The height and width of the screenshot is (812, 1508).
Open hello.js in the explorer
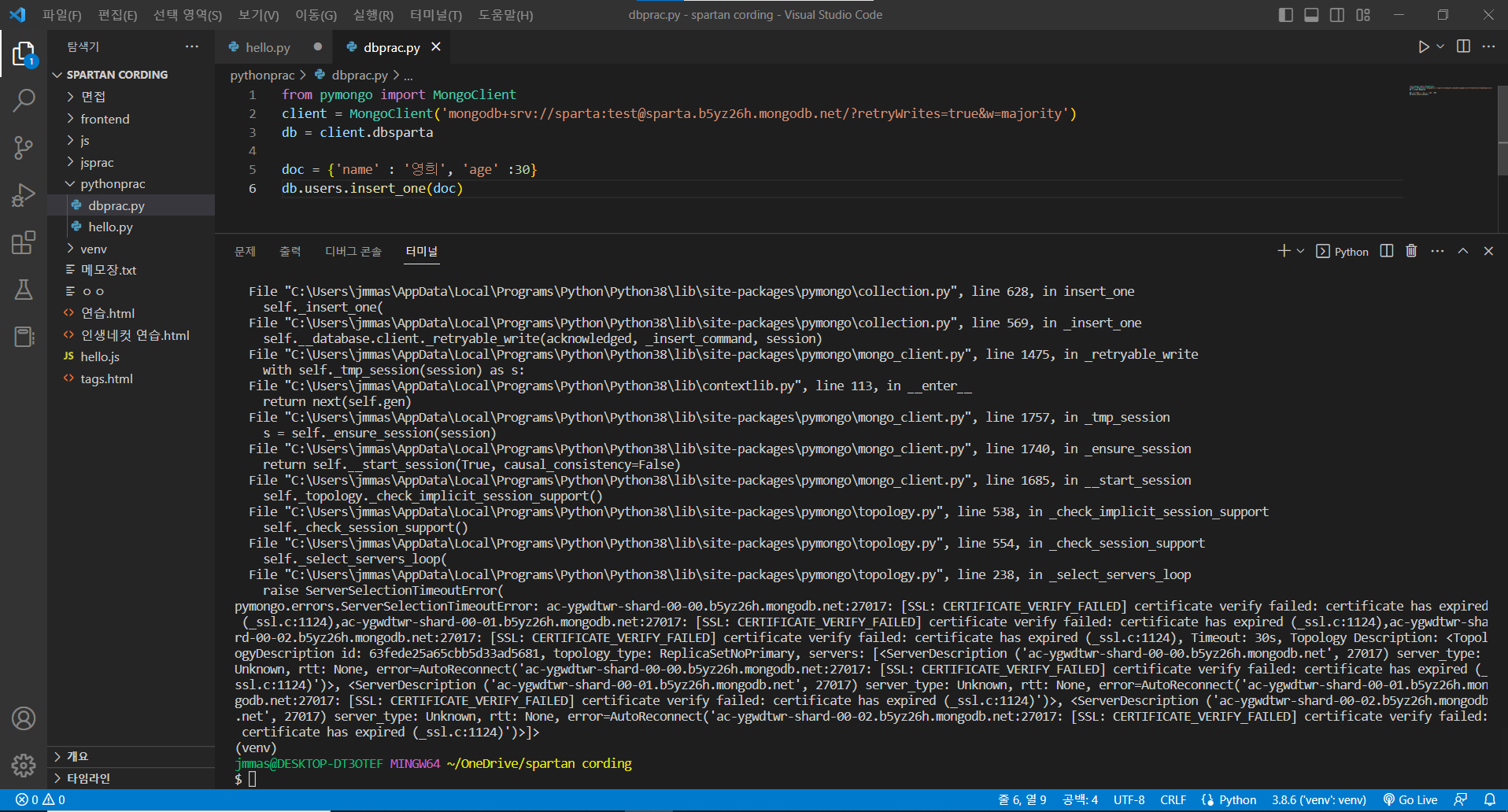(x=131, y=356)
